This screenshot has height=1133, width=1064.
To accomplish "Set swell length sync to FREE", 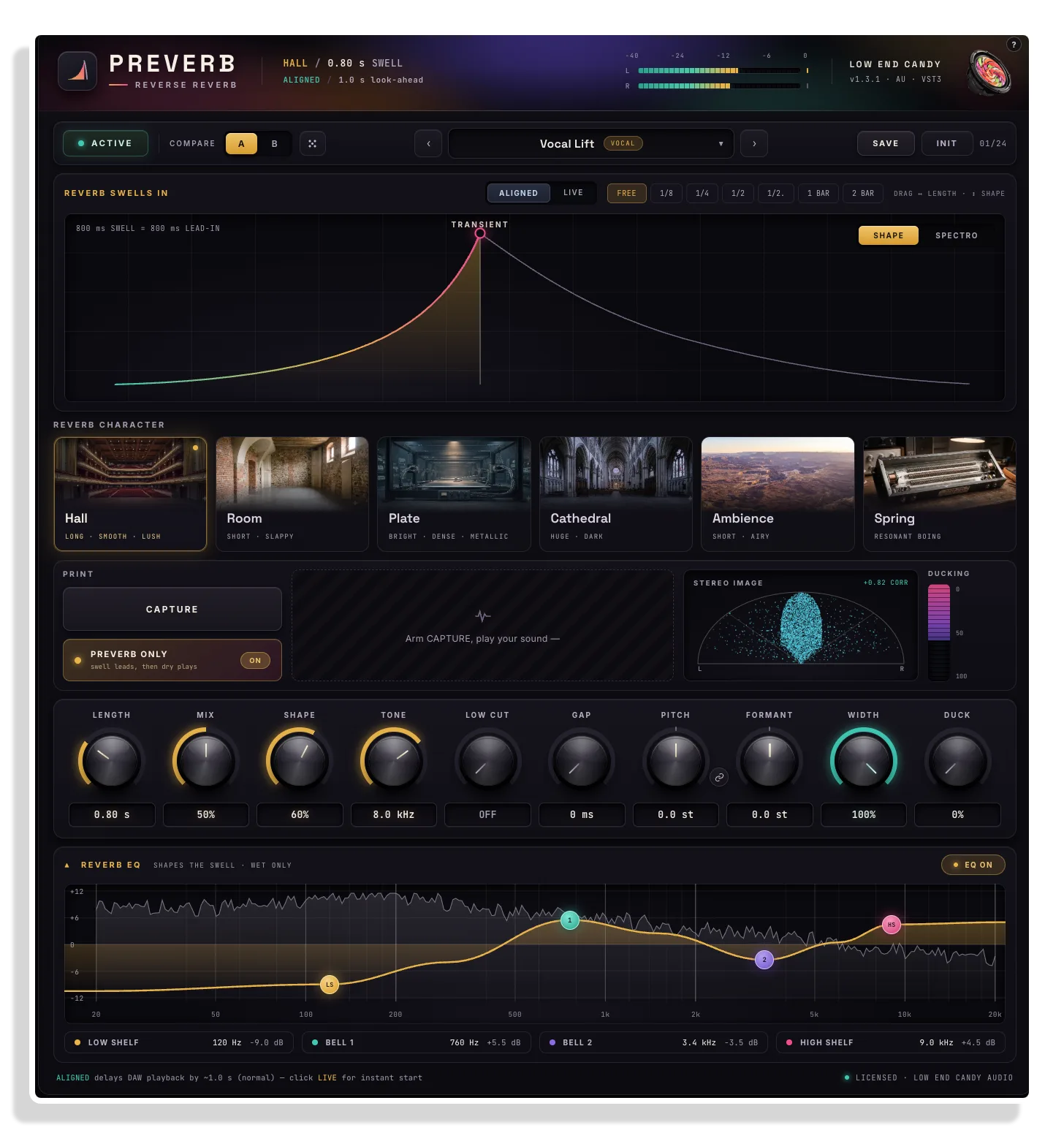I will [x=627, y=193].
